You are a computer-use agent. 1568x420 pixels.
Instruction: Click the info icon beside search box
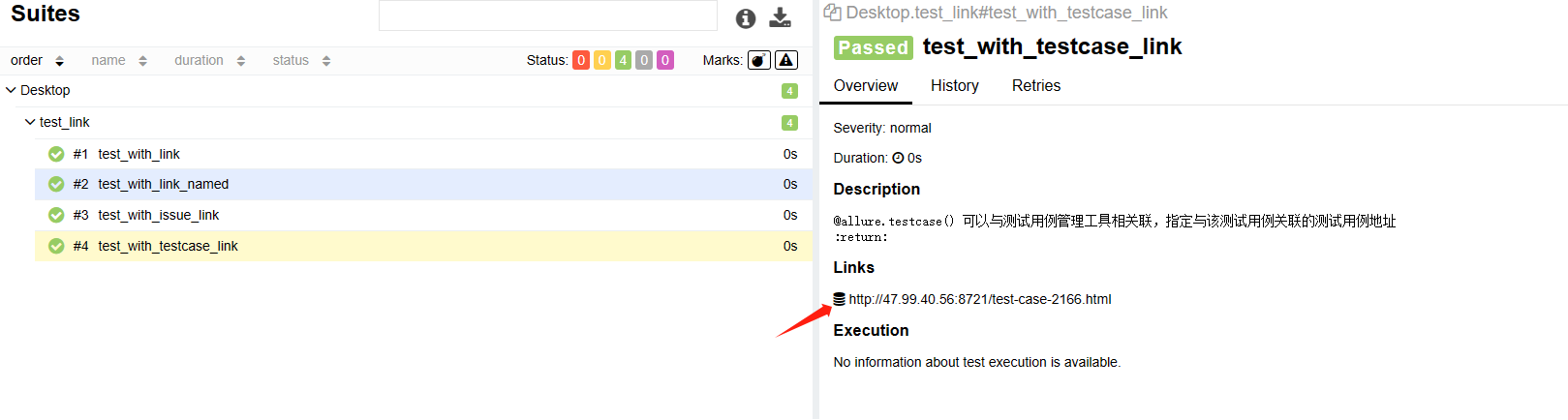click(x=745, y=18)
